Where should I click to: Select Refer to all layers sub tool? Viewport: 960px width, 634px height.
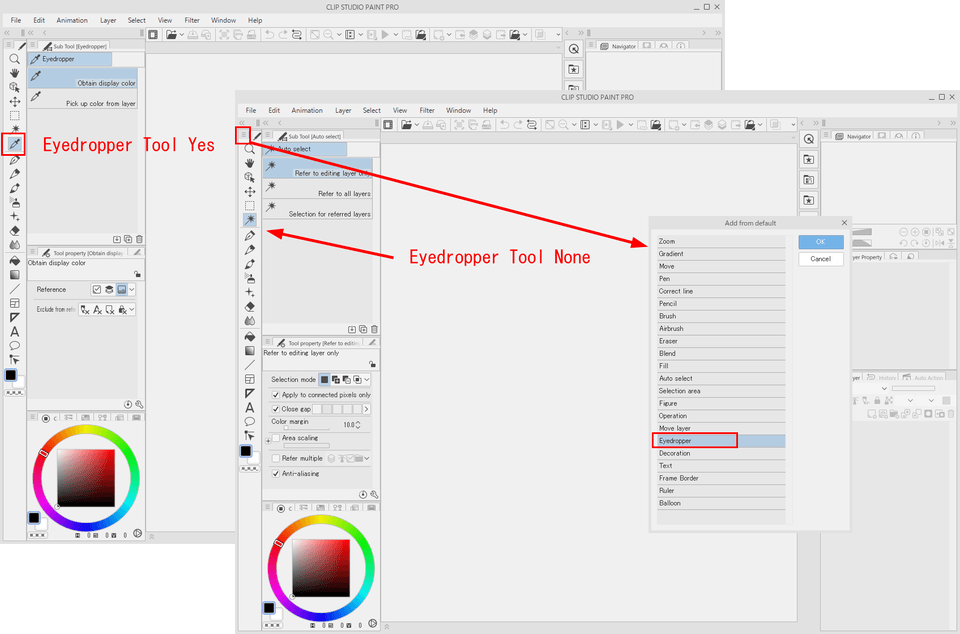[317, 189]
